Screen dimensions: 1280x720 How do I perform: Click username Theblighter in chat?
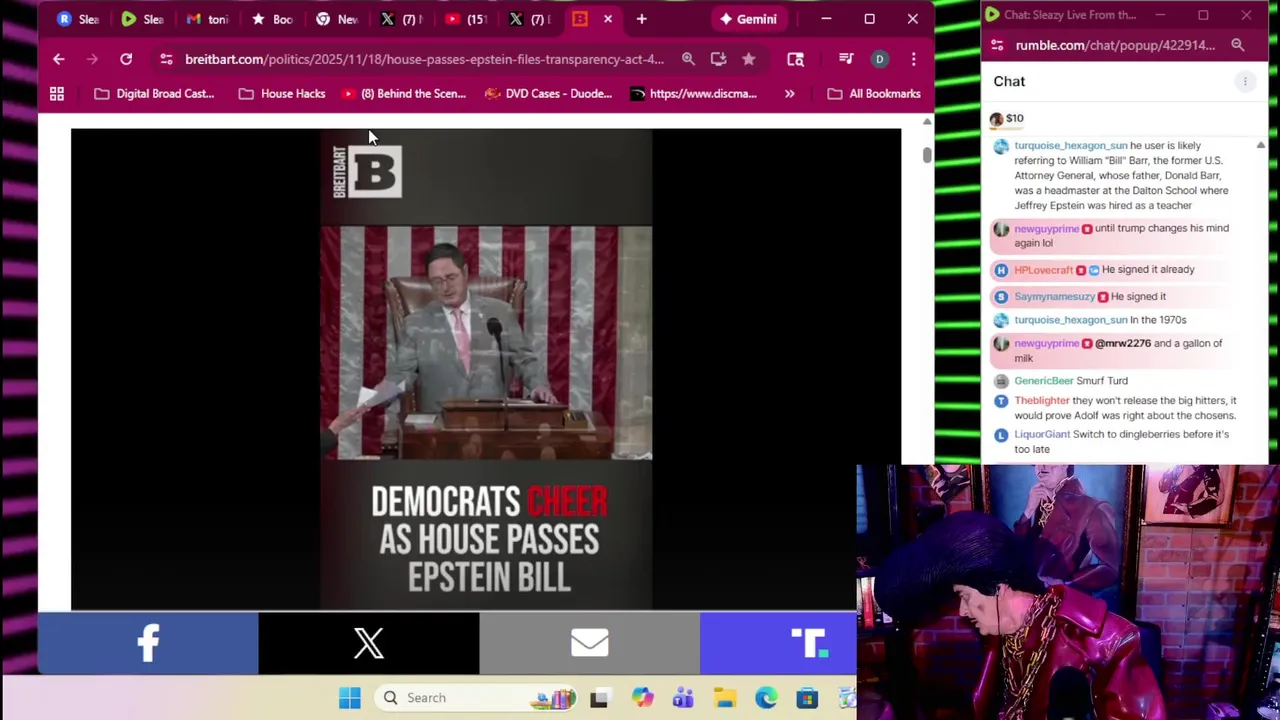coord(1041,401)
